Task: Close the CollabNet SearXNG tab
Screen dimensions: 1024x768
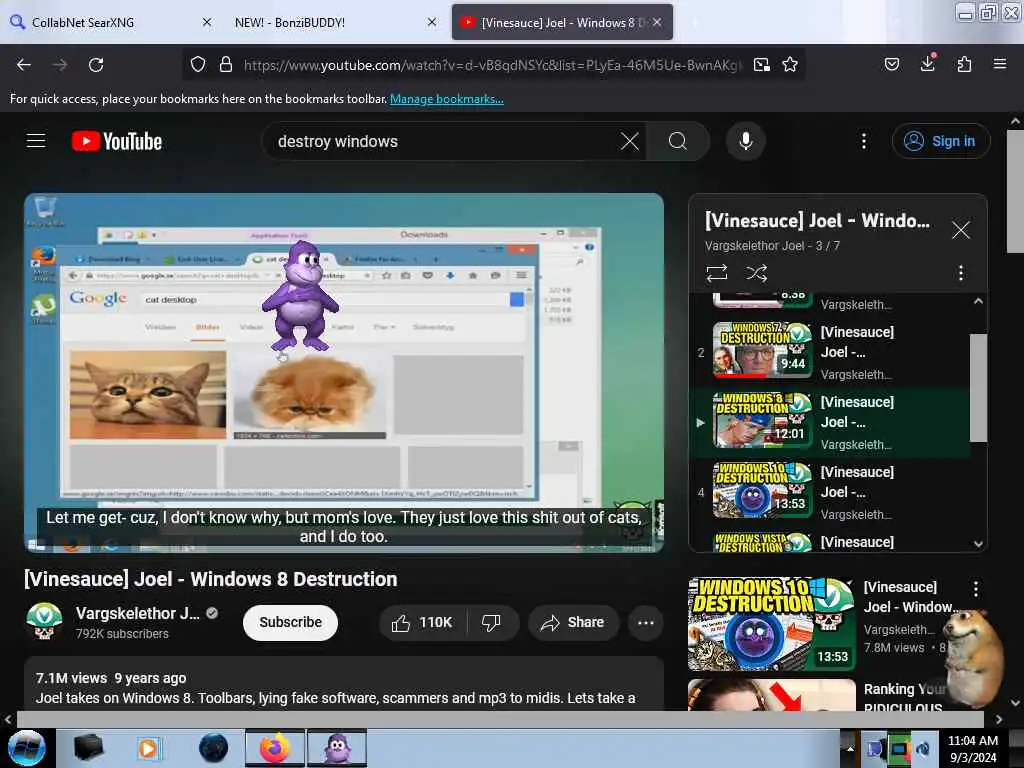Action: click(x=207, y=22)
